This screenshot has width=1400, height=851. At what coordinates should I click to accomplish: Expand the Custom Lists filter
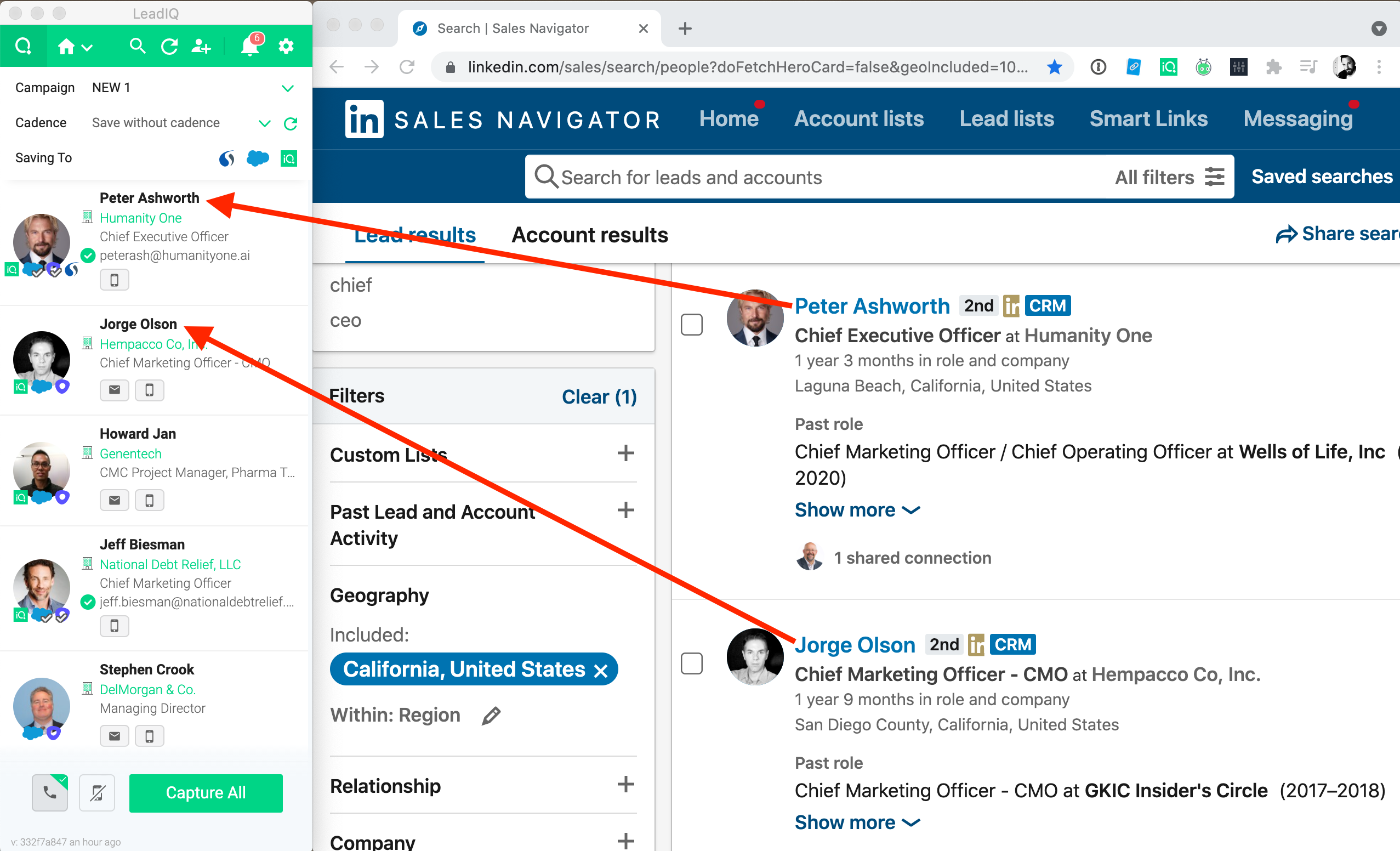pos(625,453)
